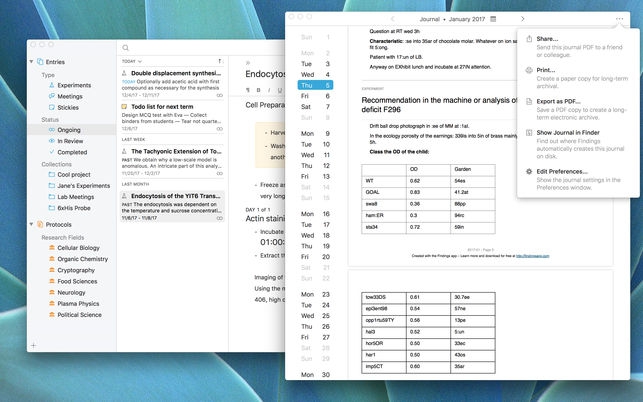This screenshot has width=643, height=402.
Task: Toggle bold formatting in editor toolbar
Action: 258,90
